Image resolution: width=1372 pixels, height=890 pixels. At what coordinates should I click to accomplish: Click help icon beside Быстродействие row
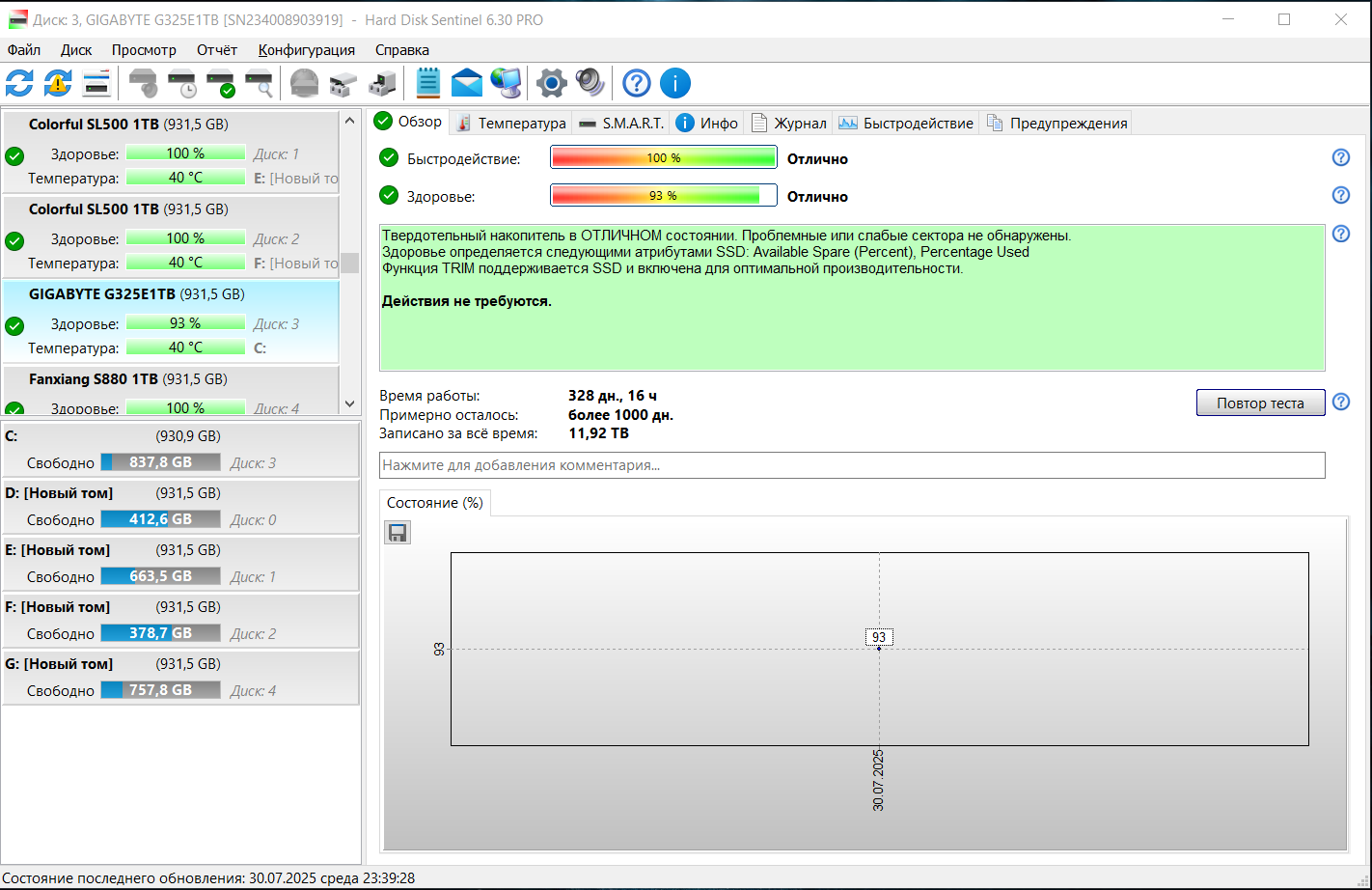tap(1341, 157)
